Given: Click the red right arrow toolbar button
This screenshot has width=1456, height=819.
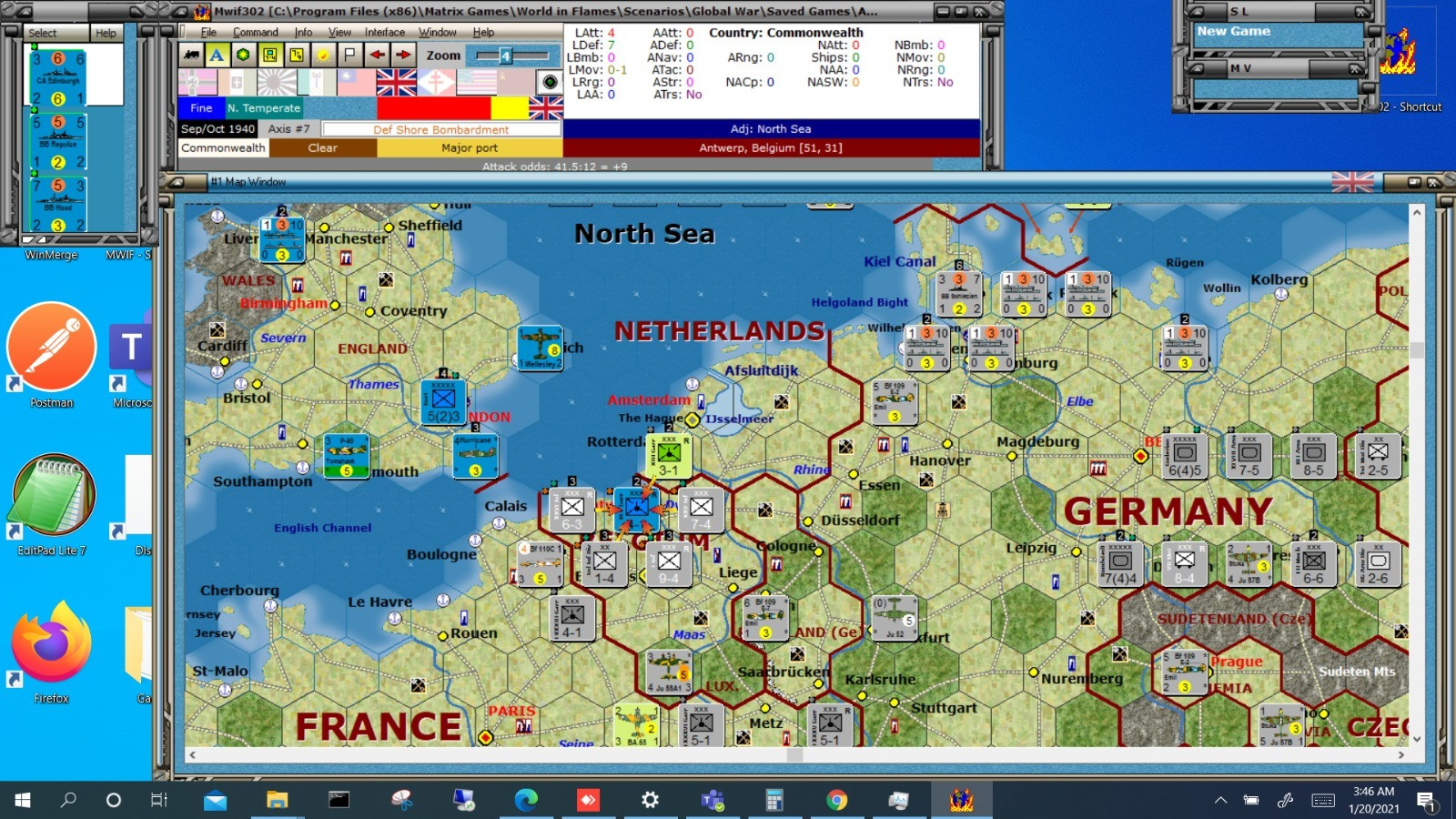Looking at the screenshot, I should pos(403,55).
